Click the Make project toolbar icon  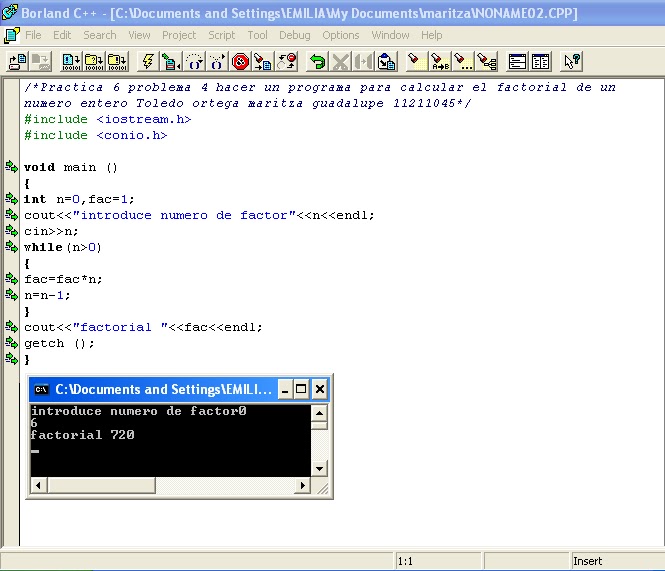pos(94,62)
